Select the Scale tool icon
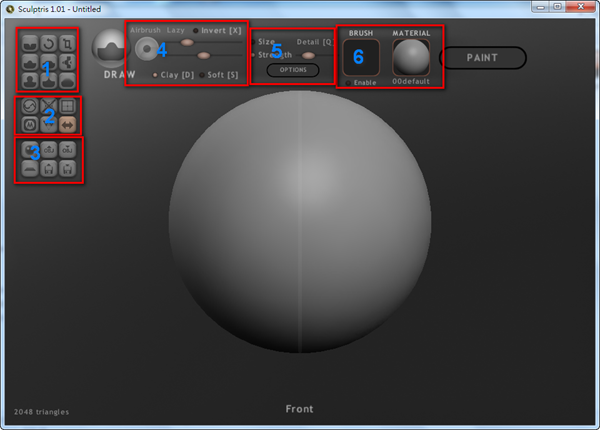The width and height of the screenshot is (600, 430). [x=67, y=44]
